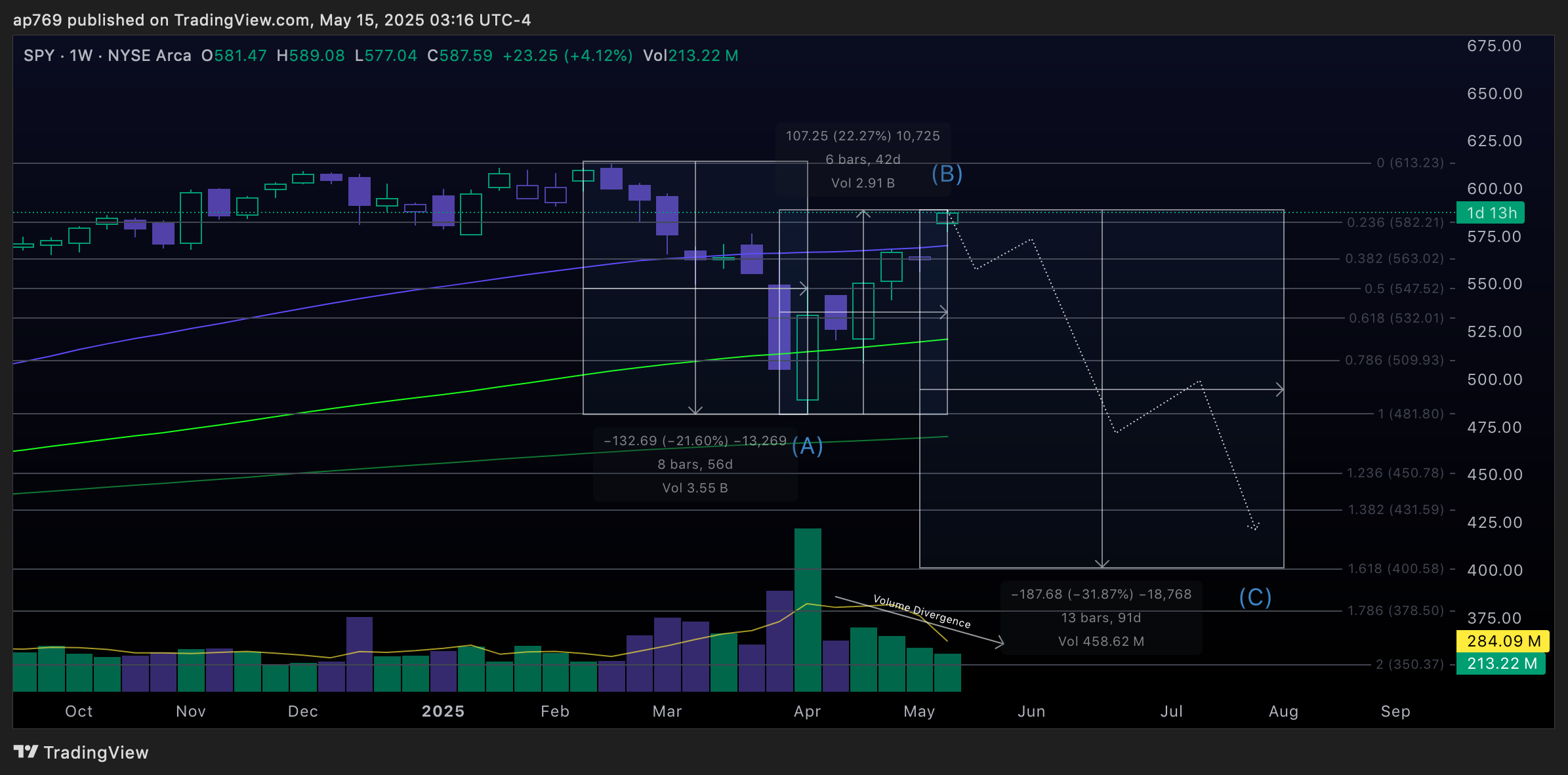
Task: Click the Vol 458.62 M measurement line
Action: [1101, 641]
